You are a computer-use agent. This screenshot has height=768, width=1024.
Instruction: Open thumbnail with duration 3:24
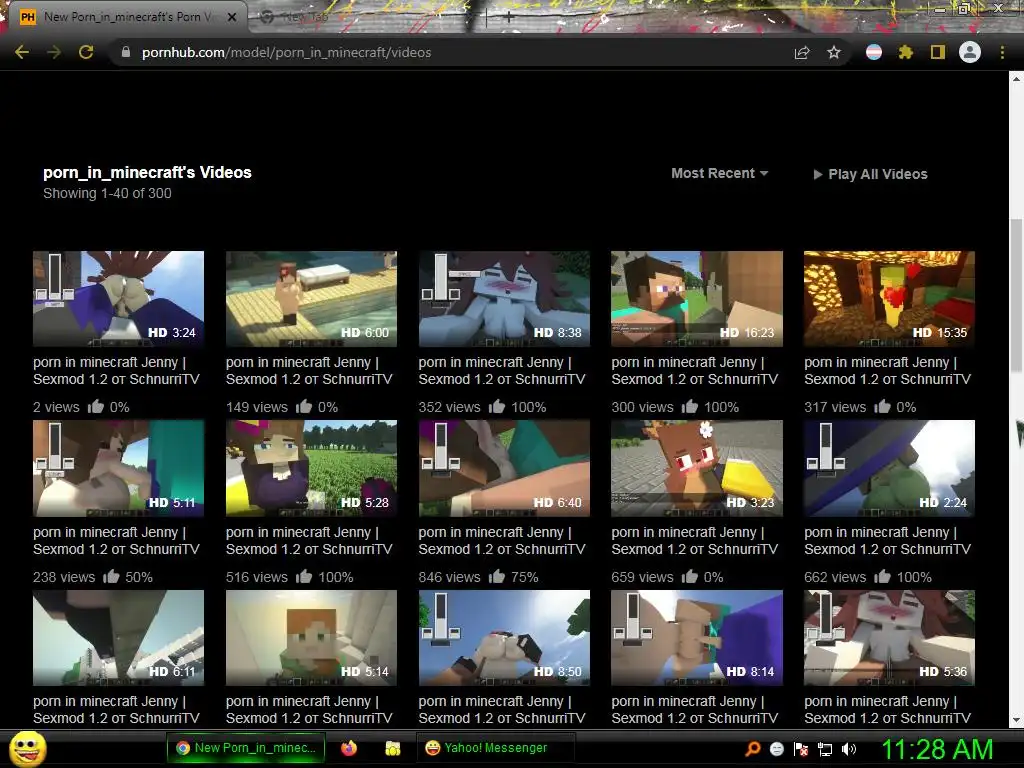[x=118, y=299]
